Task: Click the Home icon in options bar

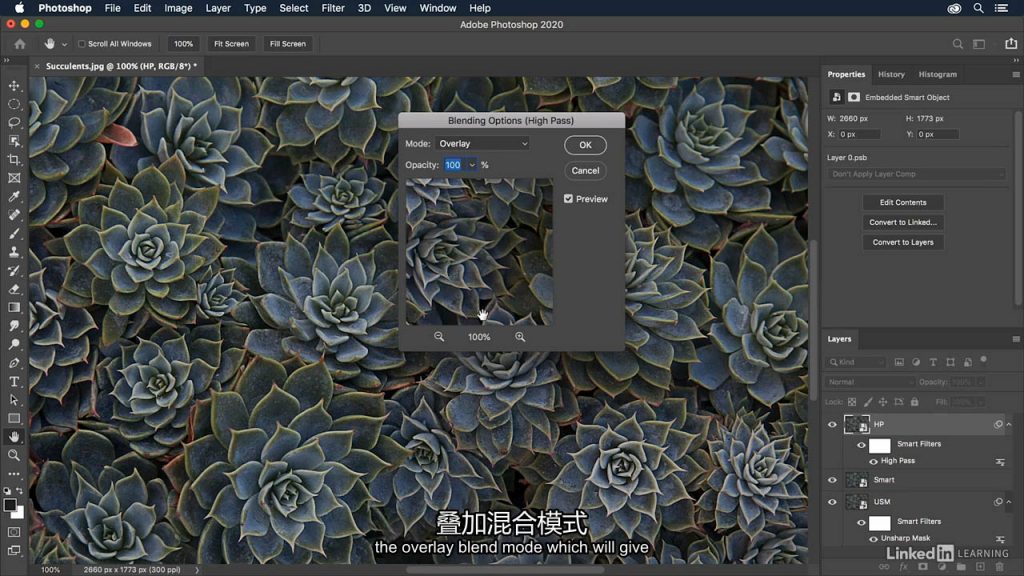Action: [x=20, y=44]
